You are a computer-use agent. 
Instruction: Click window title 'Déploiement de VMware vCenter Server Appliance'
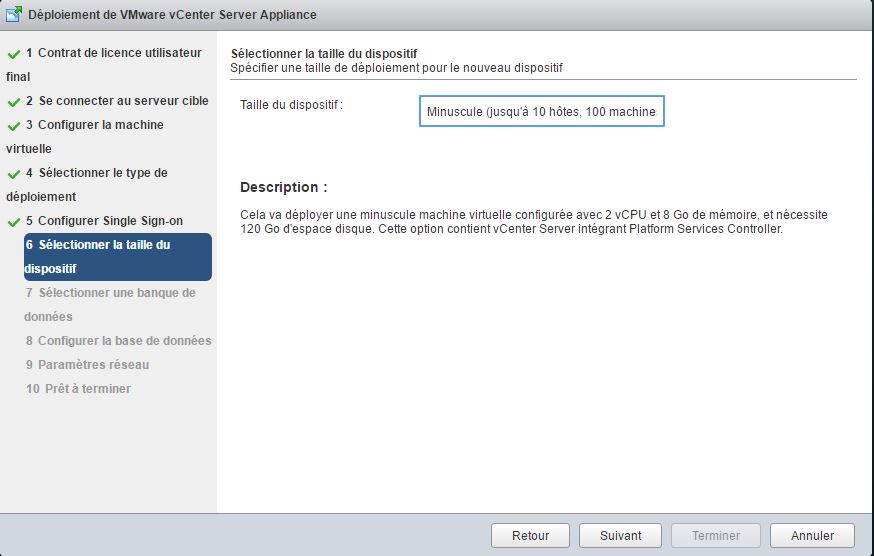[172, 14]
